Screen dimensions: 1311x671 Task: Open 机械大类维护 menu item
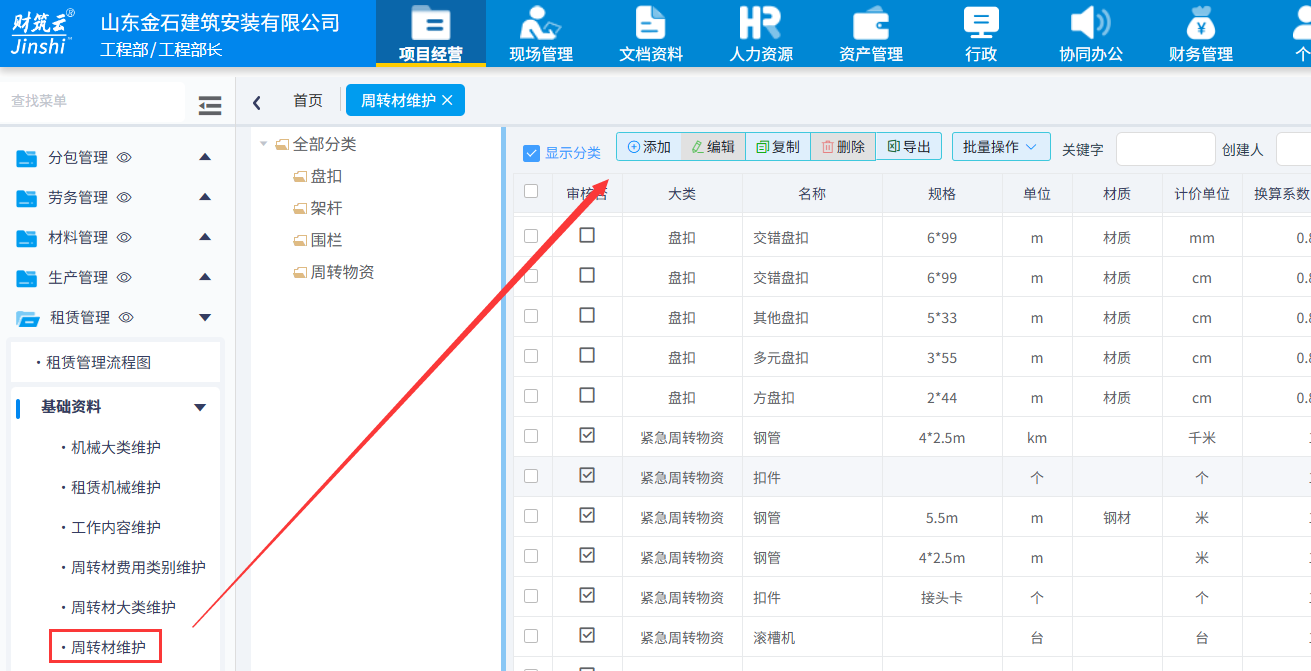pos(116,448)
